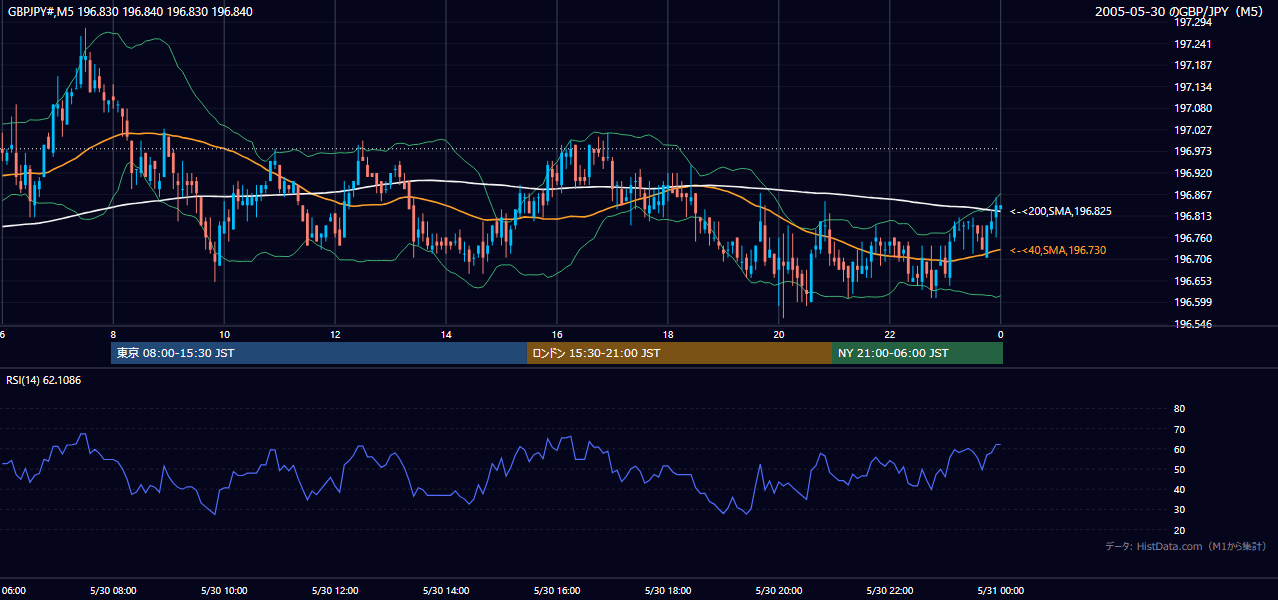Click the 5/30 10:00 time label
The height and width of the screenshot is (600, 1278).
(x=224, y=590)
